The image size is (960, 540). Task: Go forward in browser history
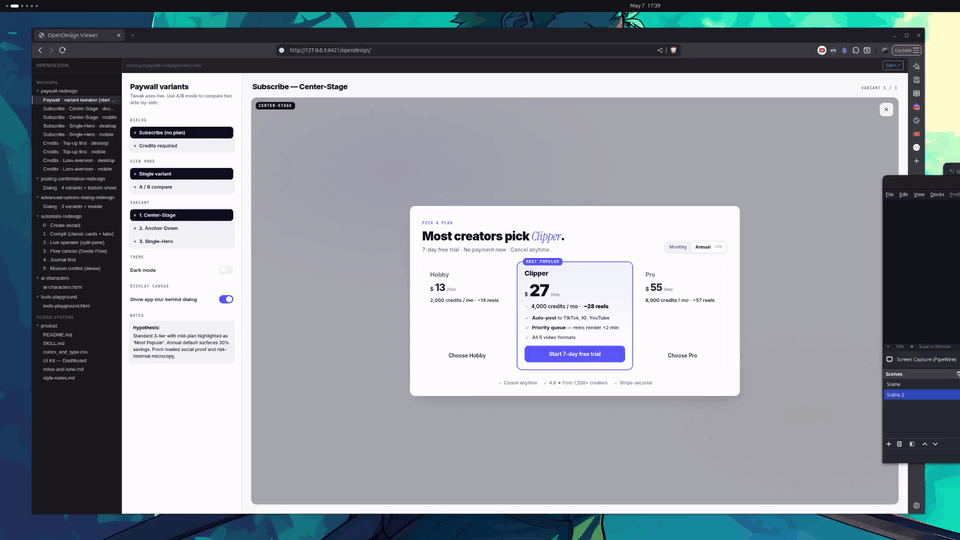51,50
